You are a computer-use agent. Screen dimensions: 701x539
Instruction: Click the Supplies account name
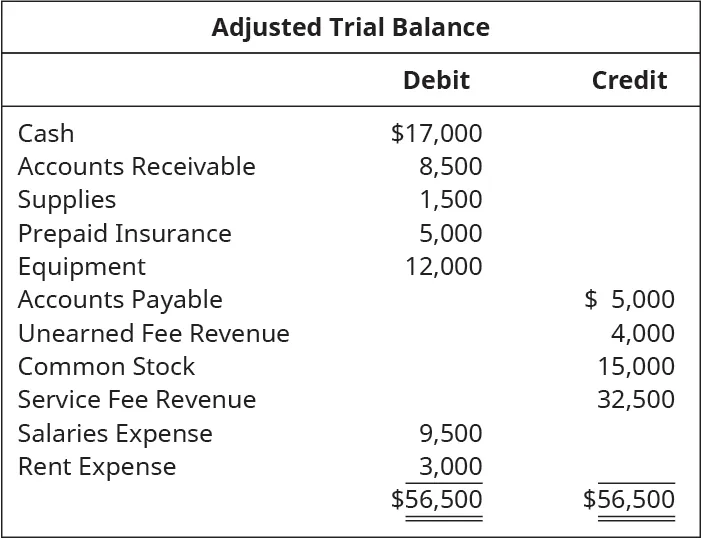coord(67,199)
